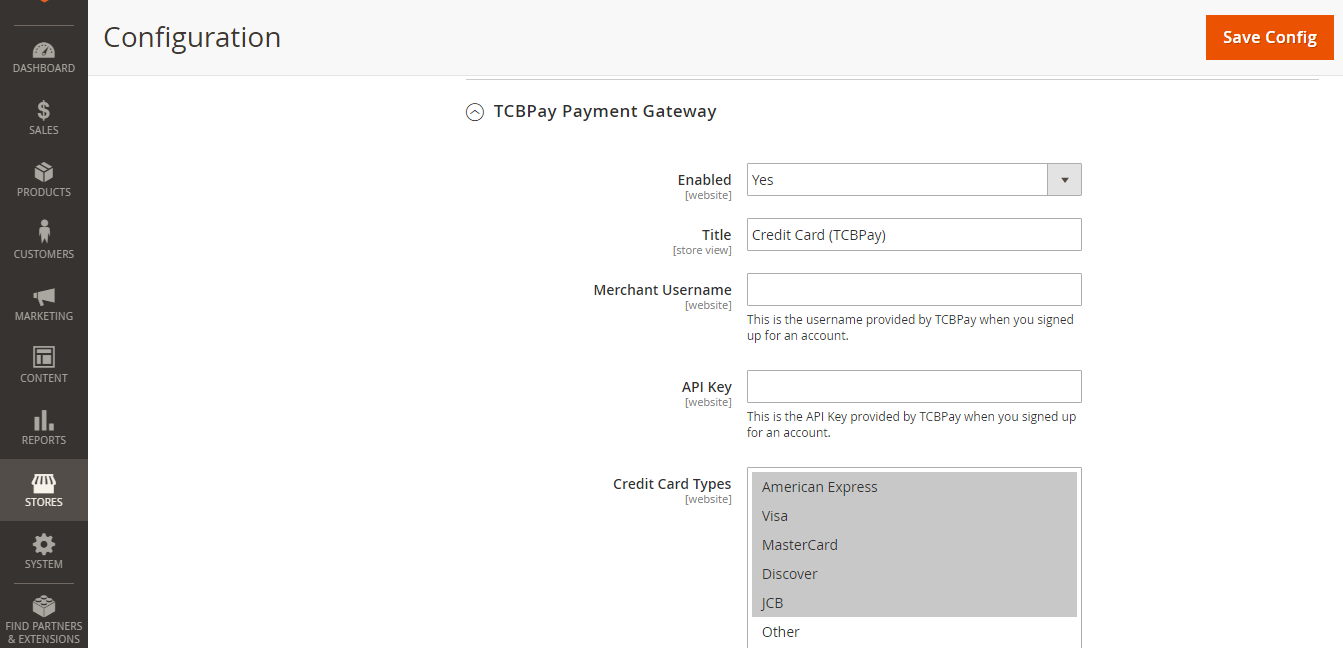Click the CUSTOMERS menu label
1343x648 pixels.
[x=44, y=254]
